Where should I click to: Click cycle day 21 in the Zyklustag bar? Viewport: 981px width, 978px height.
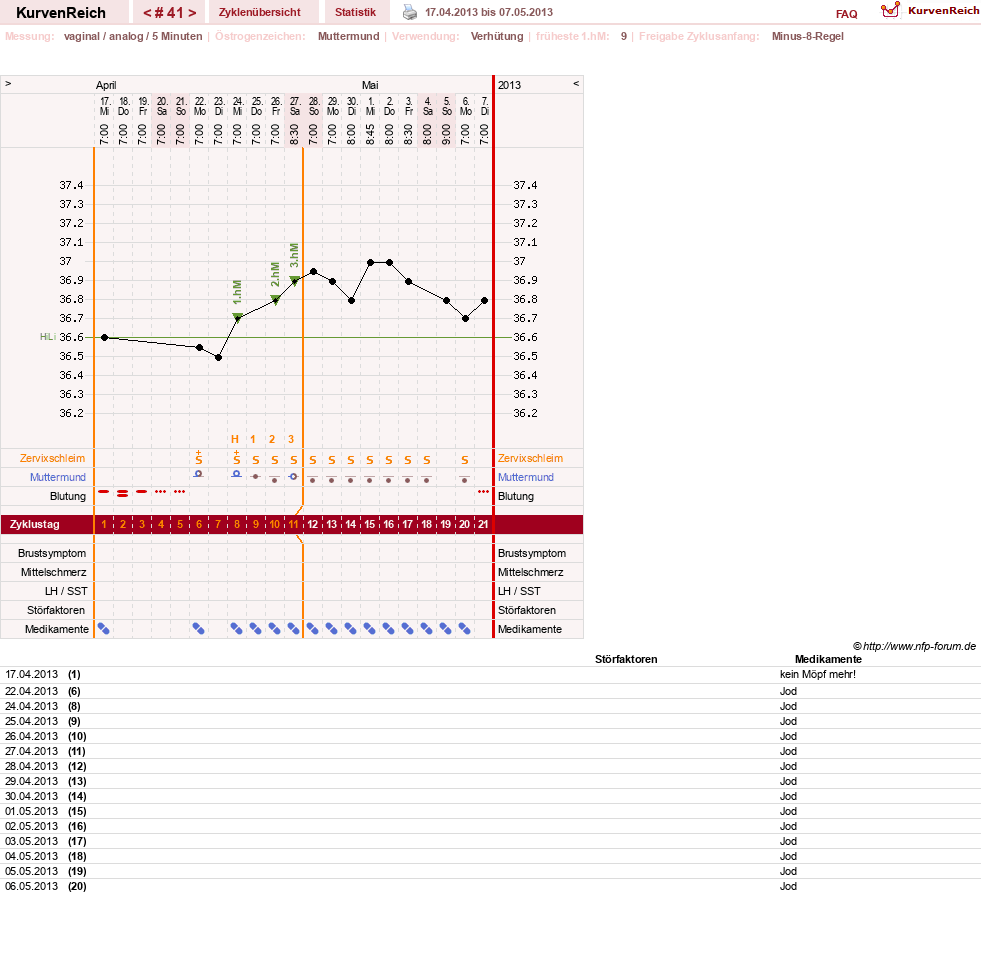click(483, 524)
